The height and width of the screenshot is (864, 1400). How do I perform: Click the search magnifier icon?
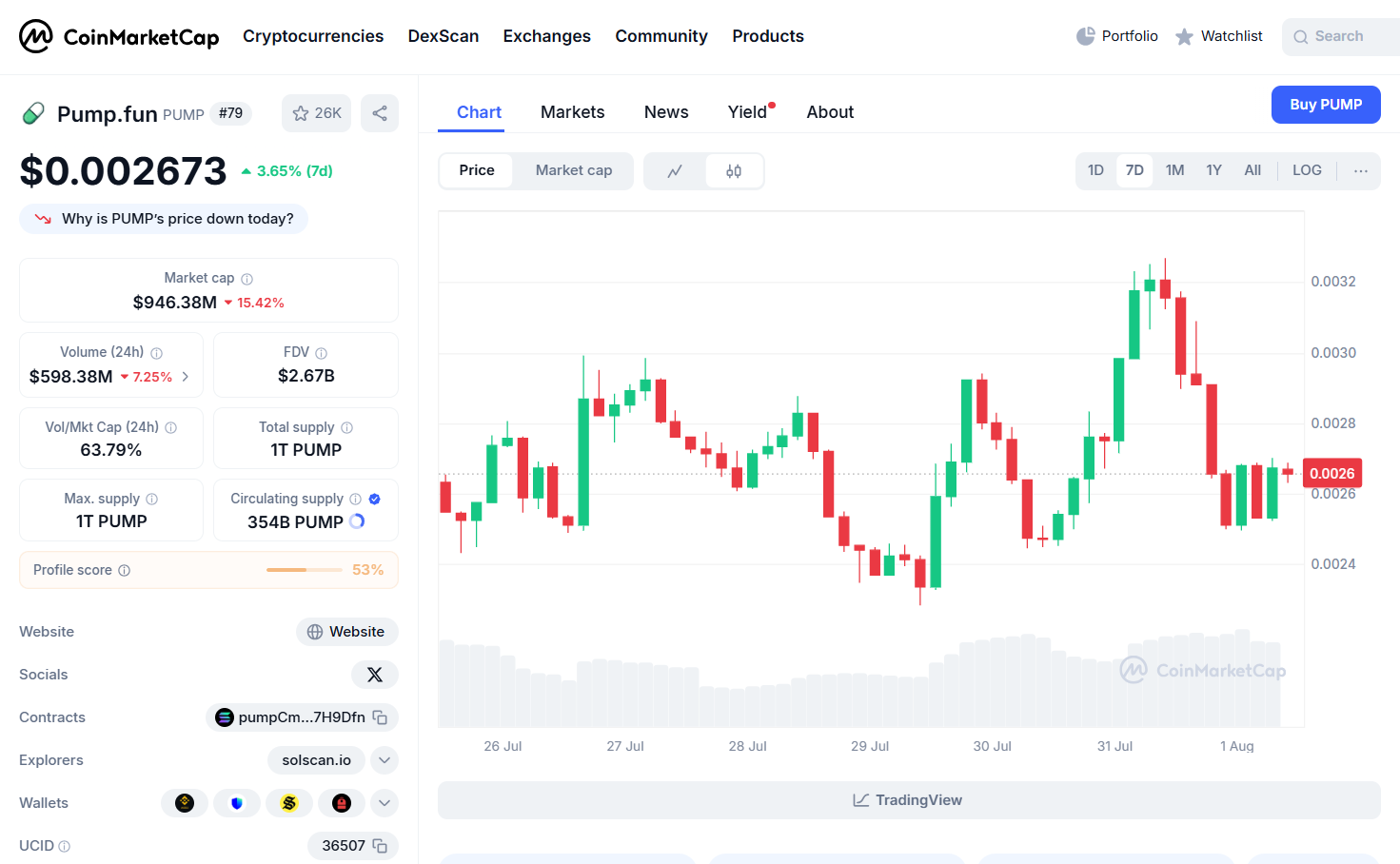[1300, 37]
